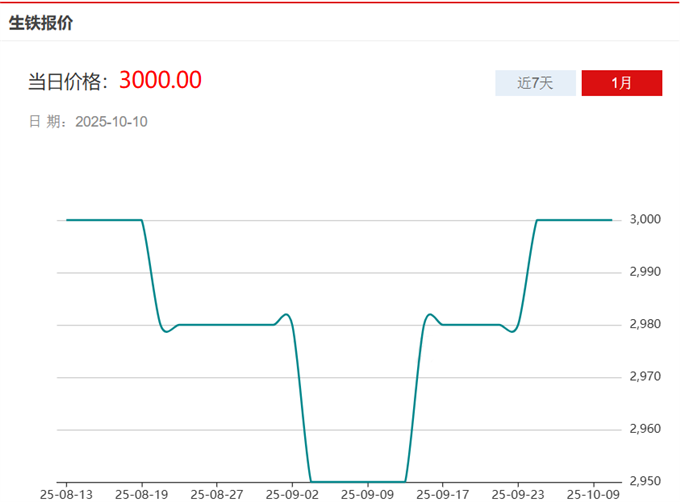Image resolution: width=680 pixels, height=502 pixels.
Task: Click the 25-08-27 x-axis label
Action: (x=217, y=494)
